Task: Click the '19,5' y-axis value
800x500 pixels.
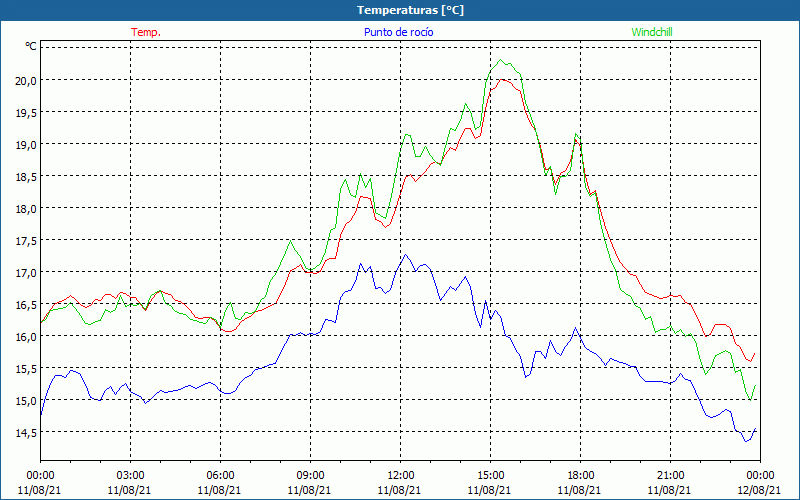Action: 27,112
